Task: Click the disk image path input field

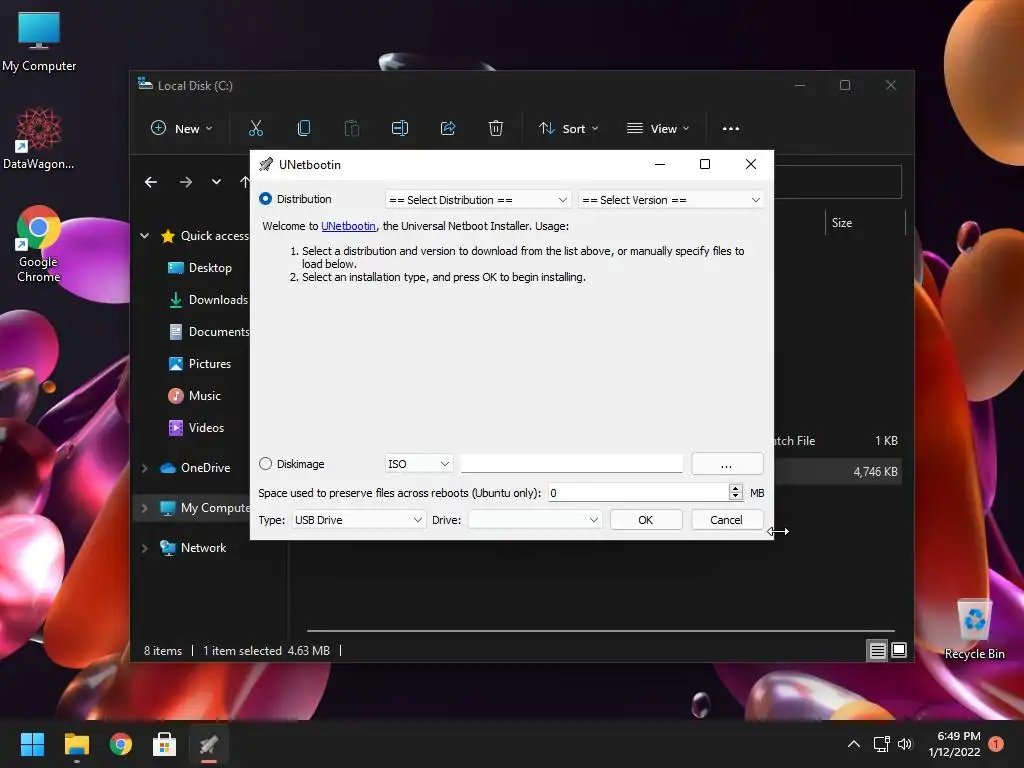Action: coord(571,464)
